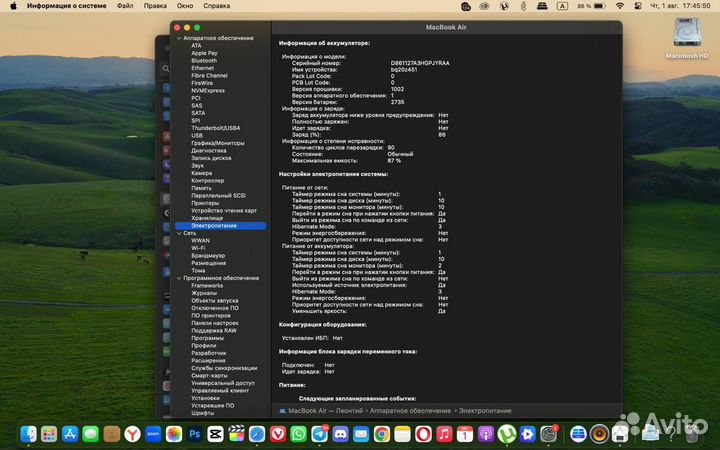Image resolution: width=720 pixels, height=450 pixels.
Task: Collapse the Сеть tree section
Action: 178,233
